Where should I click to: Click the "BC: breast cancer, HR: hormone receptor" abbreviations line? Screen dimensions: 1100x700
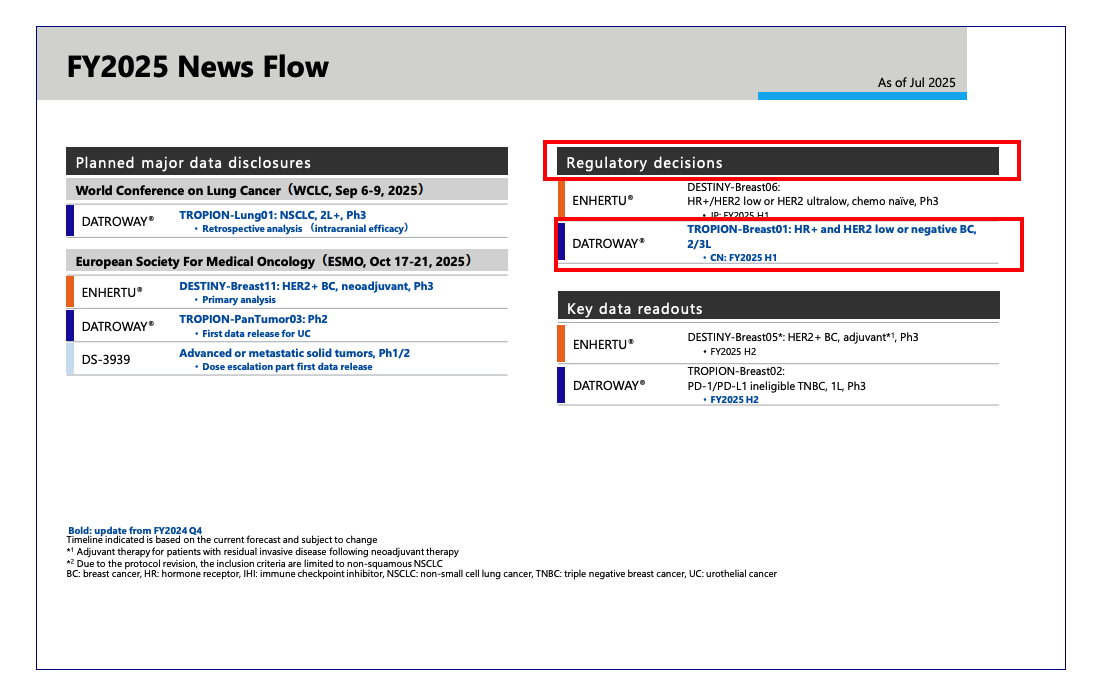(422, 574)
